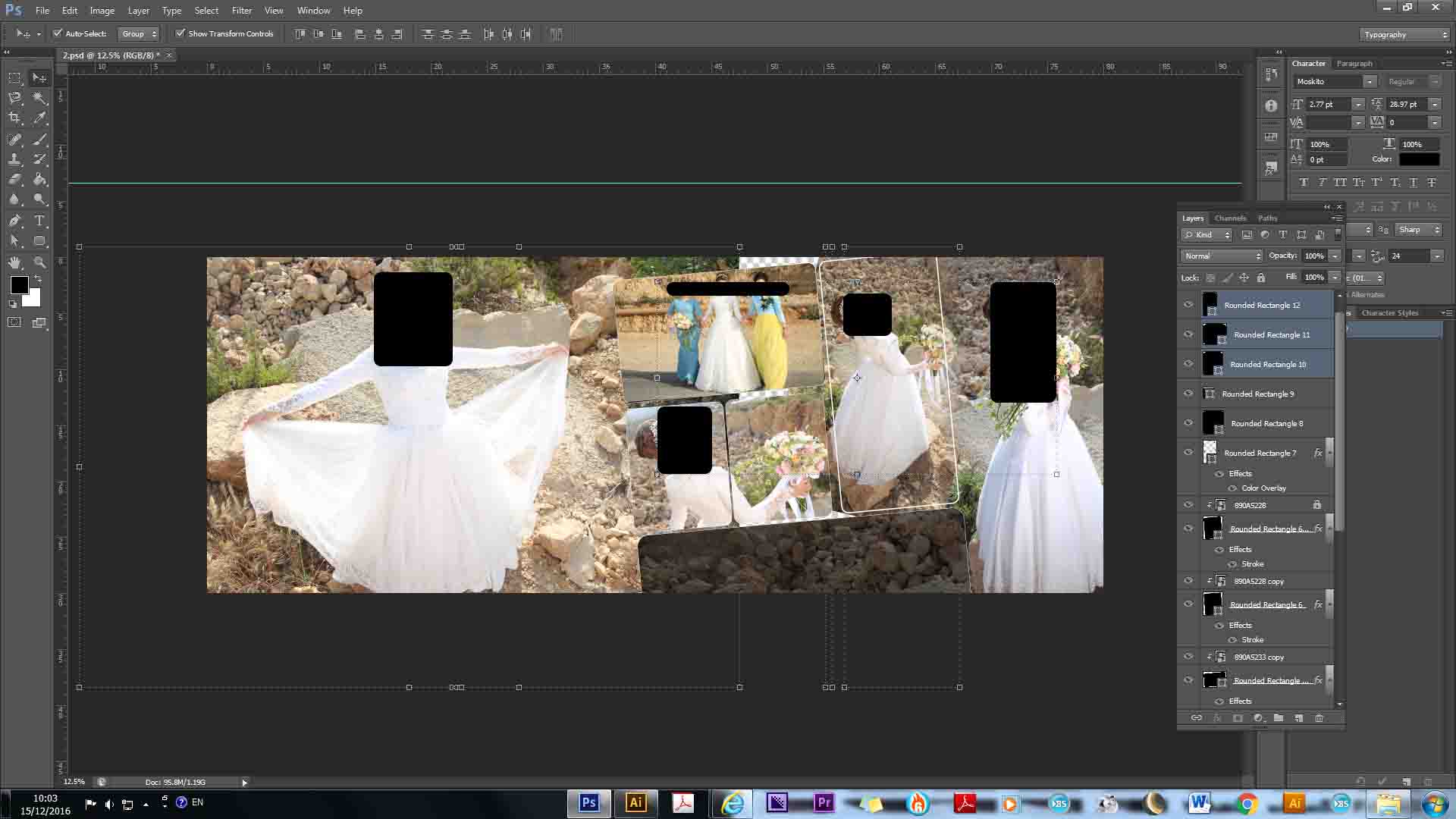
Task: Select the Pen tool
Action: (x=14, y=221)
